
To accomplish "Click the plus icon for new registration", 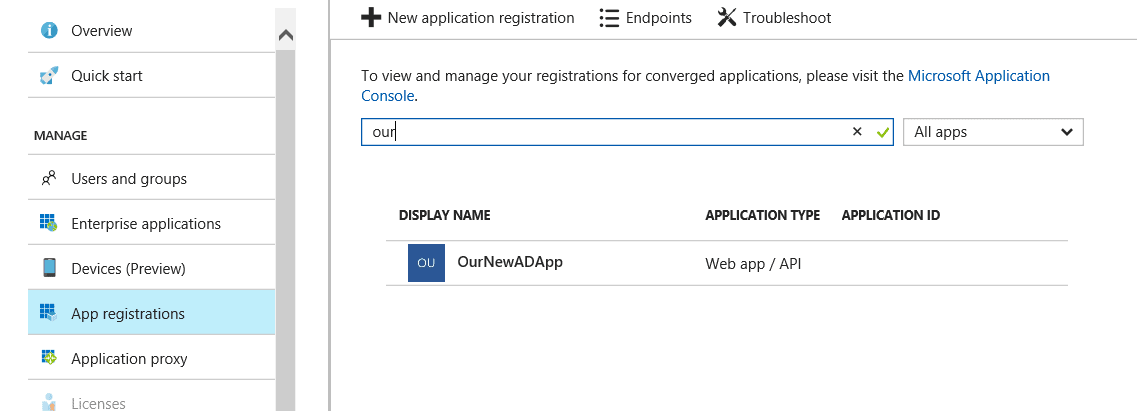I will (371, 17).
